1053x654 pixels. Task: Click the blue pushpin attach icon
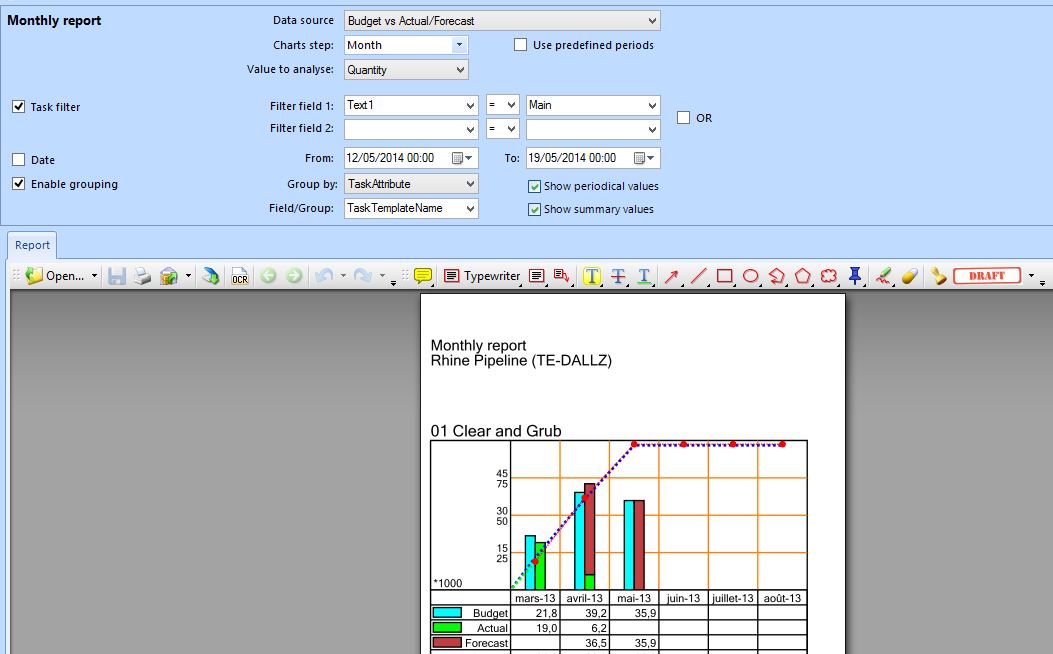click(855, 276)
